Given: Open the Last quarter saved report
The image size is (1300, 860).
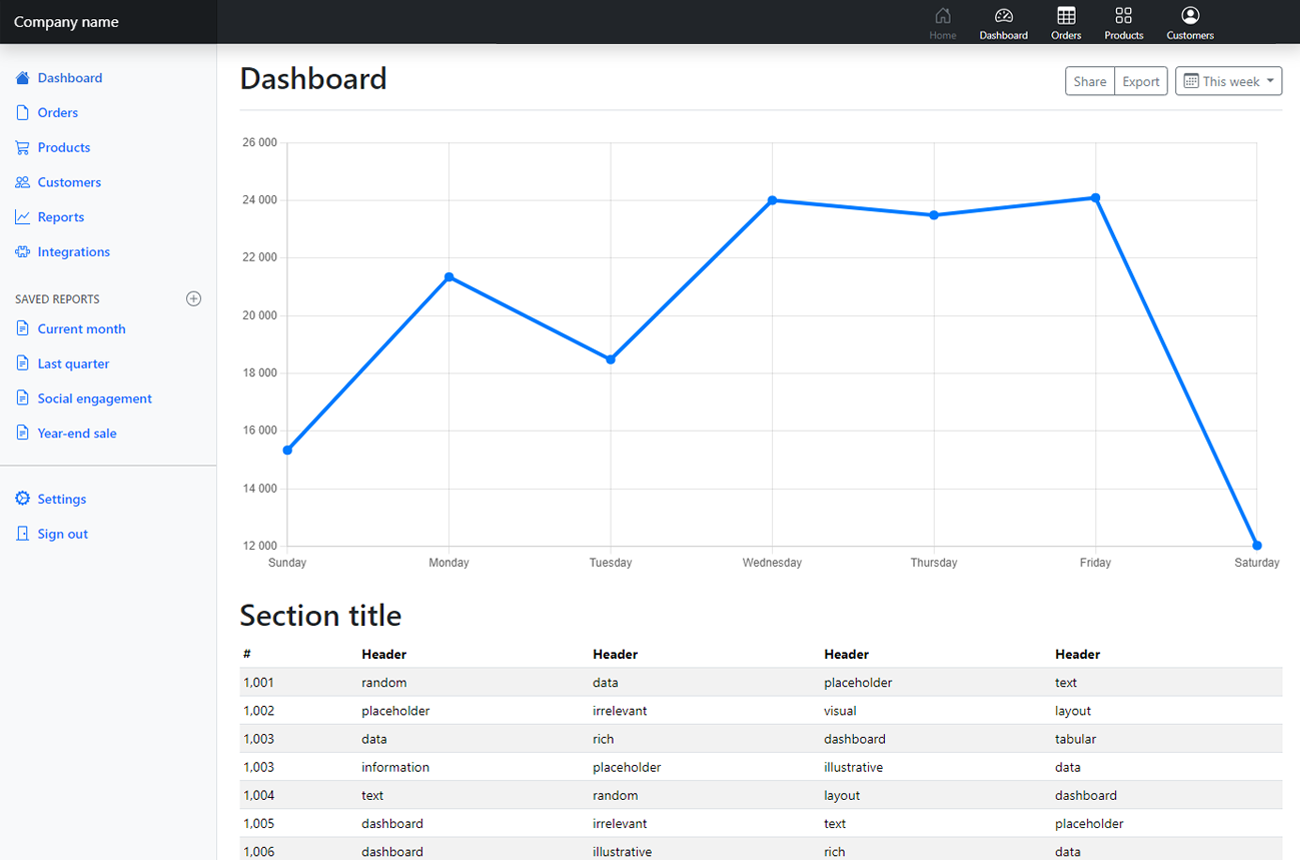Looking at the screenshot, I should [x=74, y=363].
